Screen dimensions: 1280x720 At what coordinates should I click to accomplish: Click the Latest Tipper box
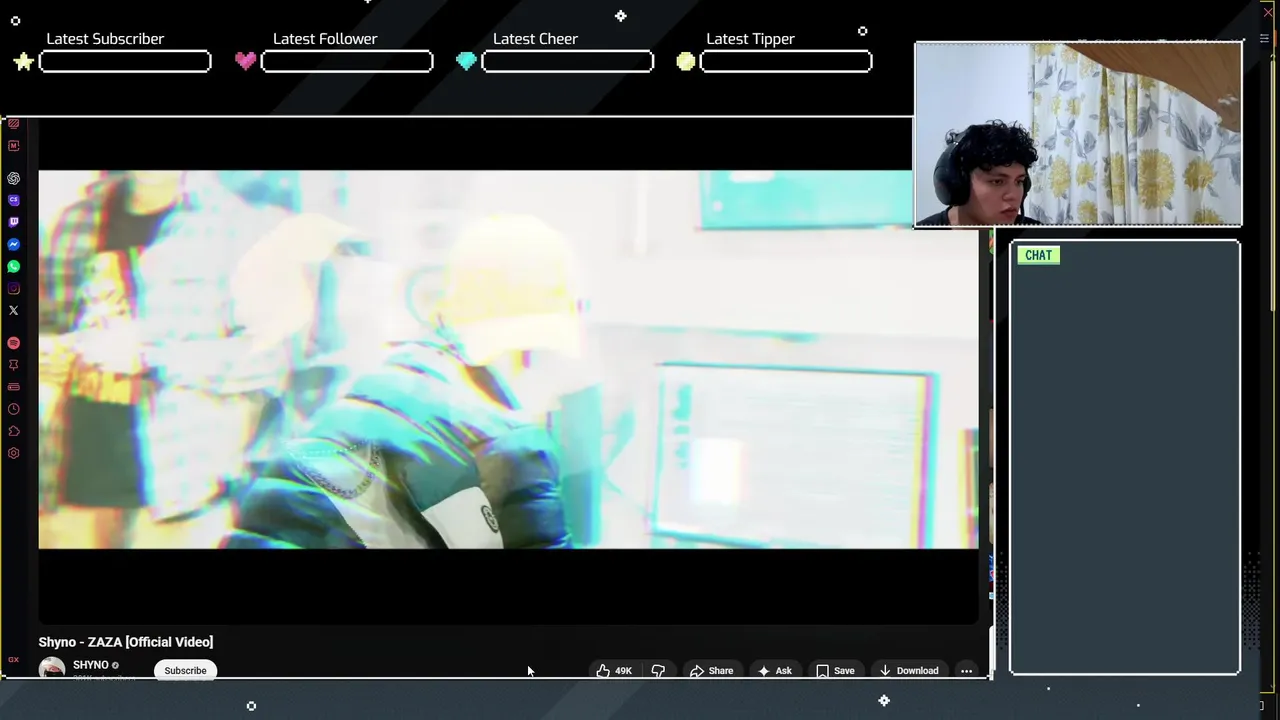[x=786, y=62]
